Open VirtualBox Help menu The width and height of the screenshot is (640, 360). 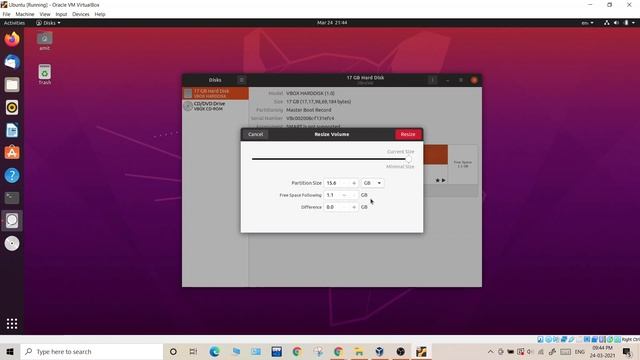[100, 14]
